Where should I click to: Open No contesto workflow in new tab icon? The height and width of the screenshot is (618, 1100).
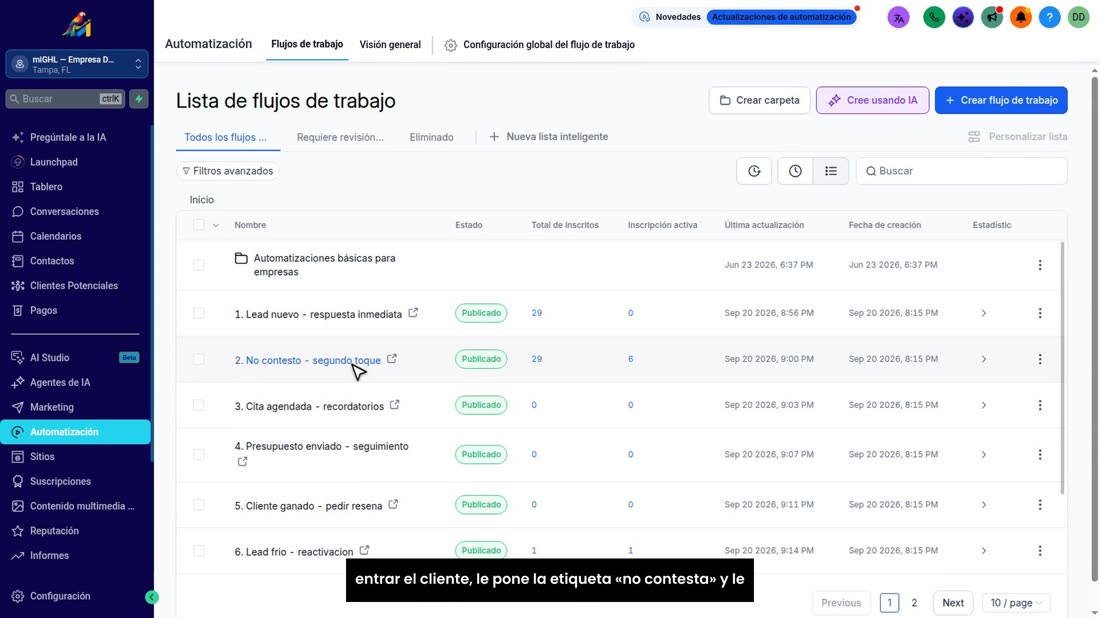pos(391,358)
